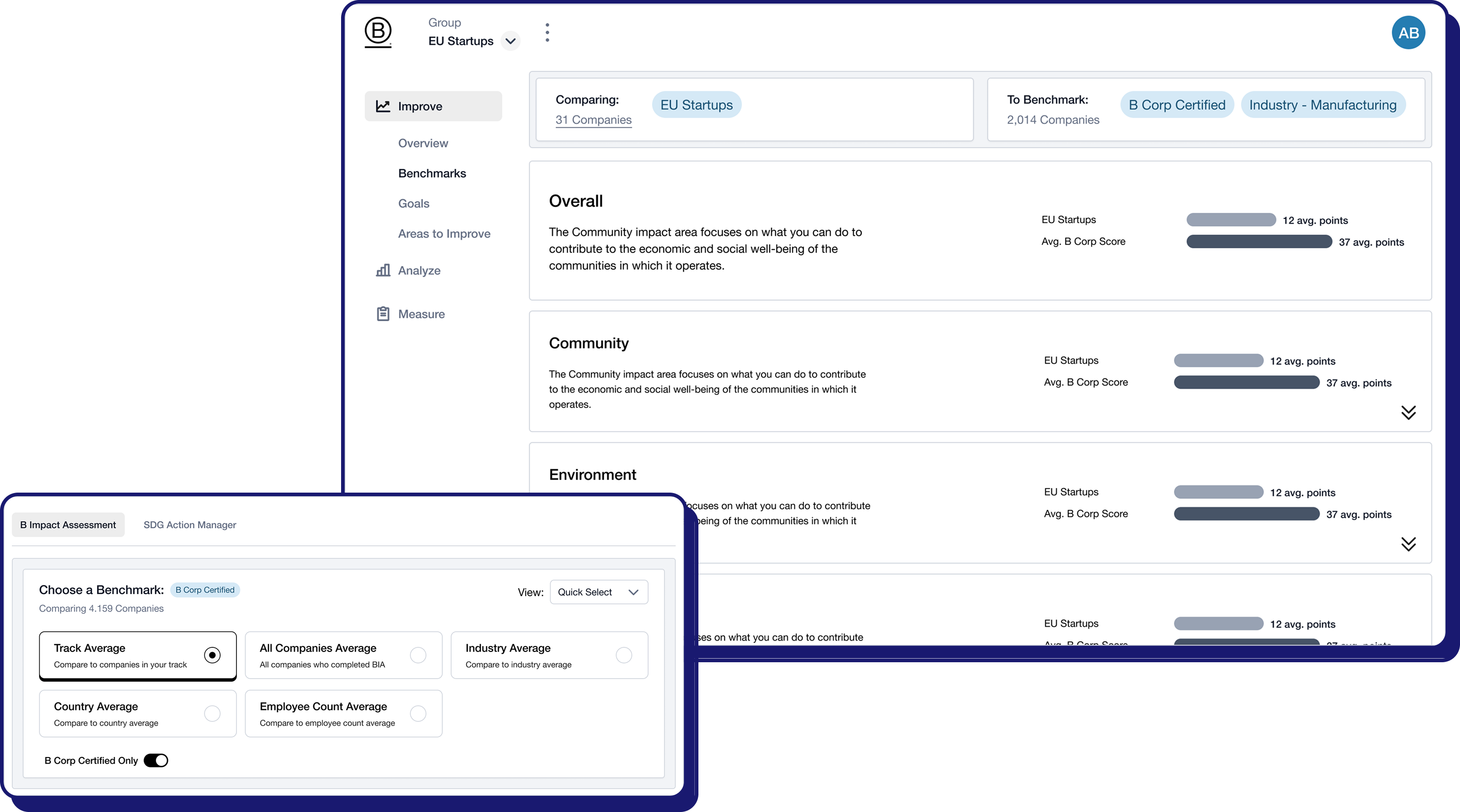Select Track Average radio button
Screen dimensions: 1460x812
(212, 655)
